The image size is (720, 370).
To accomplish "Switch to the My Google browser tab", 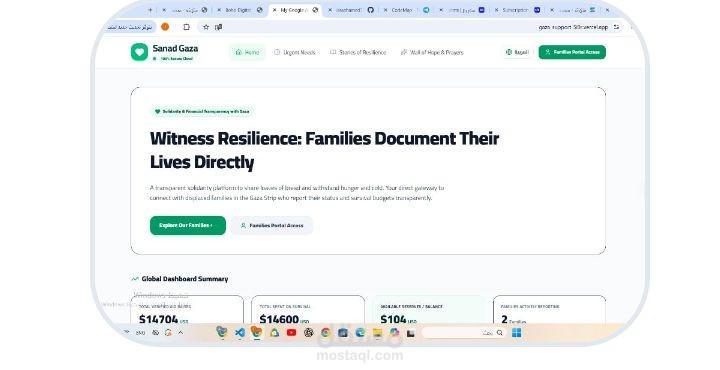I will click(294, 10).
